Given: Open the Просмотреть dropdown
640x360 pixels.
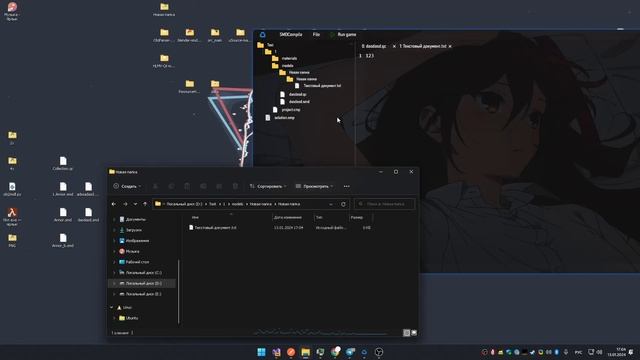Looking at the screenshot, I should [x=314, y=186].
